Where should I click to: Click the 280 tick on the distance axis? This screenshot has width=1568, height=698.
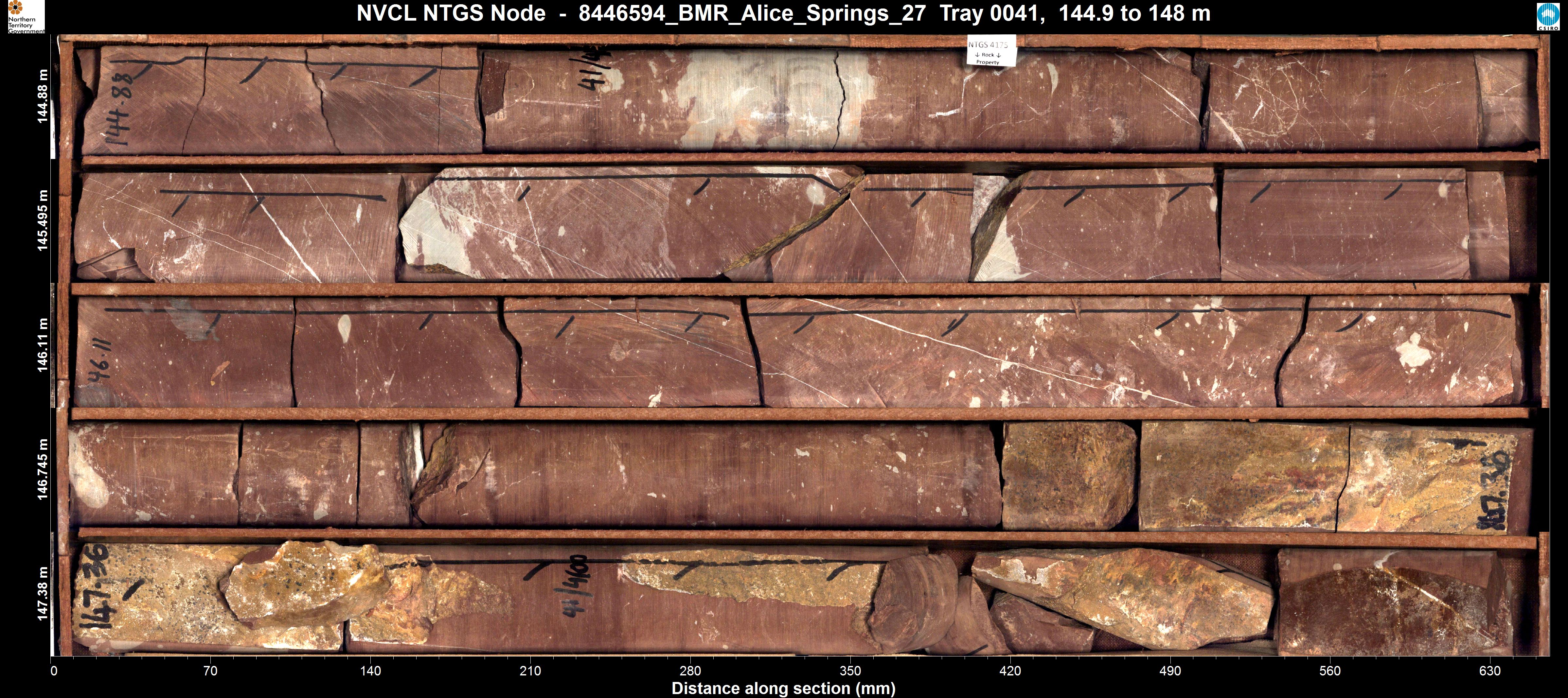click(x=690, y=671)
